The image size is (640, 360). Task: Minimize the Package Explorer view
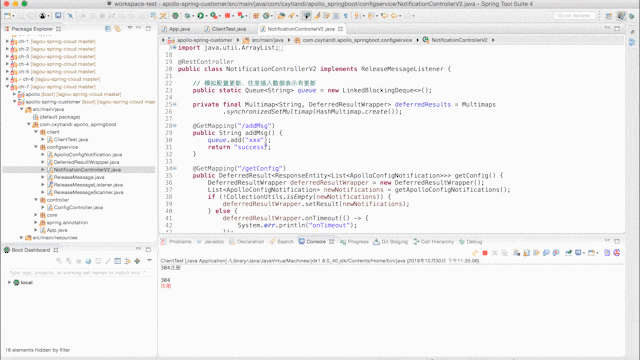pyautogui.click(x=138, y=29)
